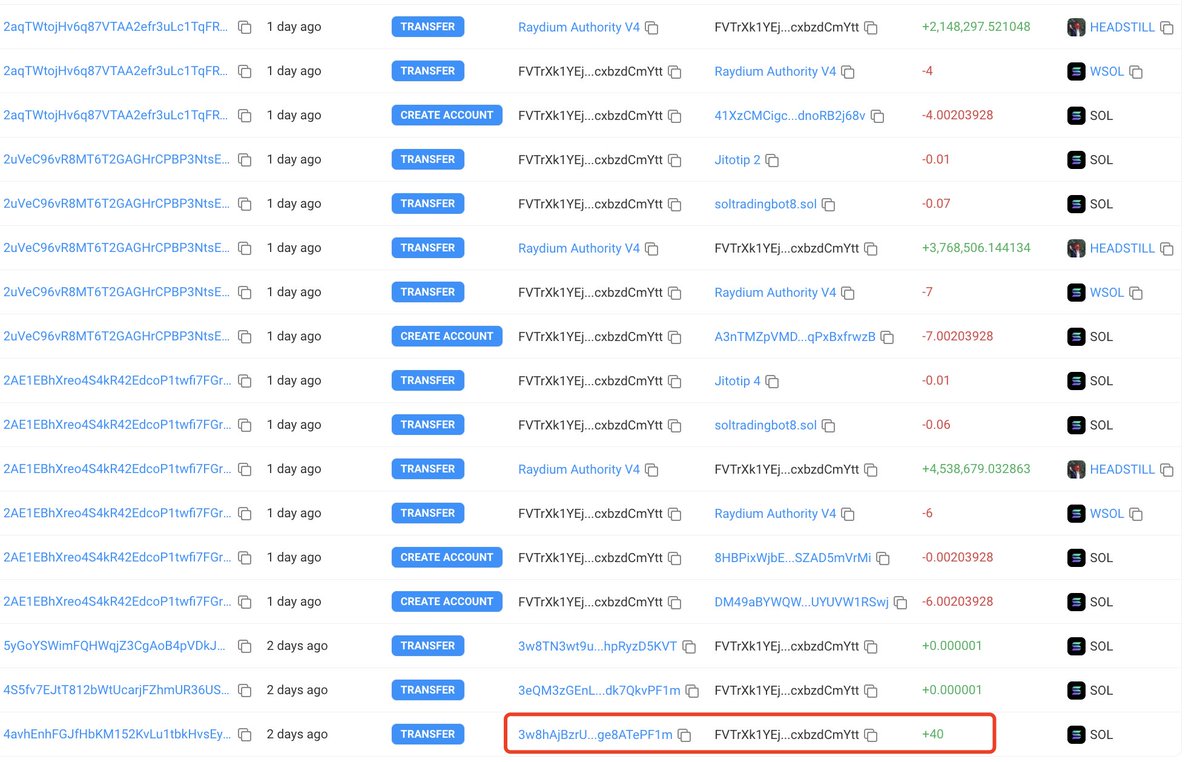Click SOL token logo in -6.00203928 row
The height and width of the screenshot is (762, 1200).
click(1076, 601)
